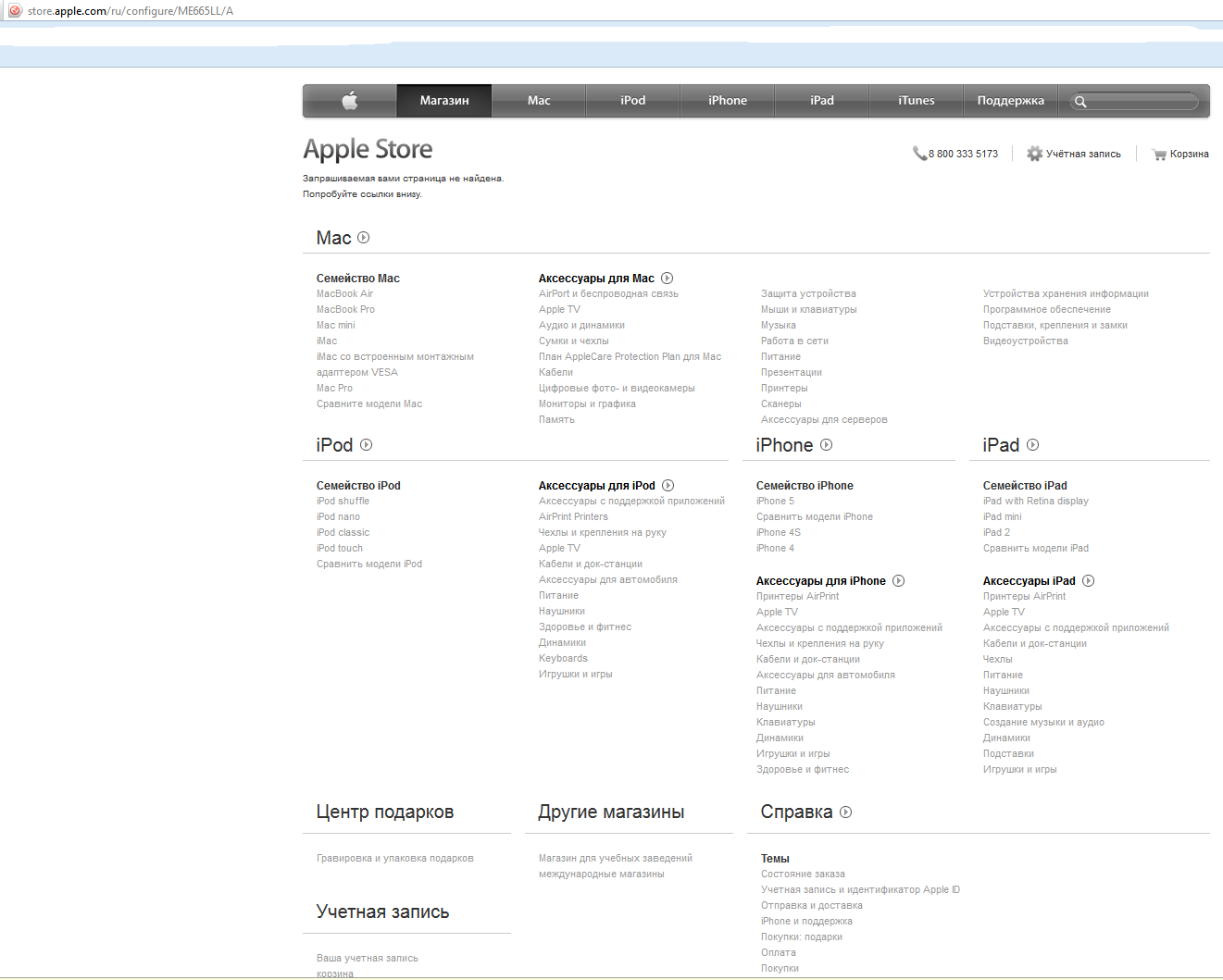The image size is (1223, 980).
Task: Open the iPad mini link
Action: pos(1003,517)
